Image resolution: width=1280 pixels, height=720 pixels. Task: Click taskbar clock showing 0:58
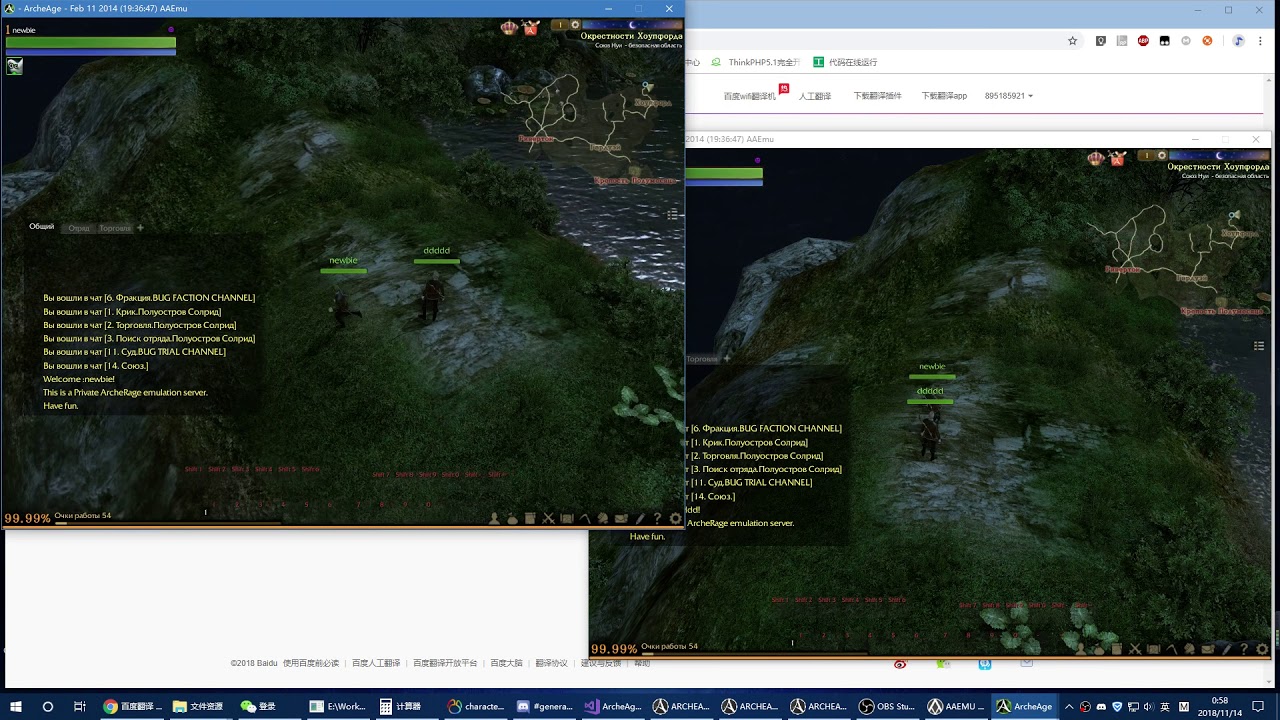(x=1219, y=706)
